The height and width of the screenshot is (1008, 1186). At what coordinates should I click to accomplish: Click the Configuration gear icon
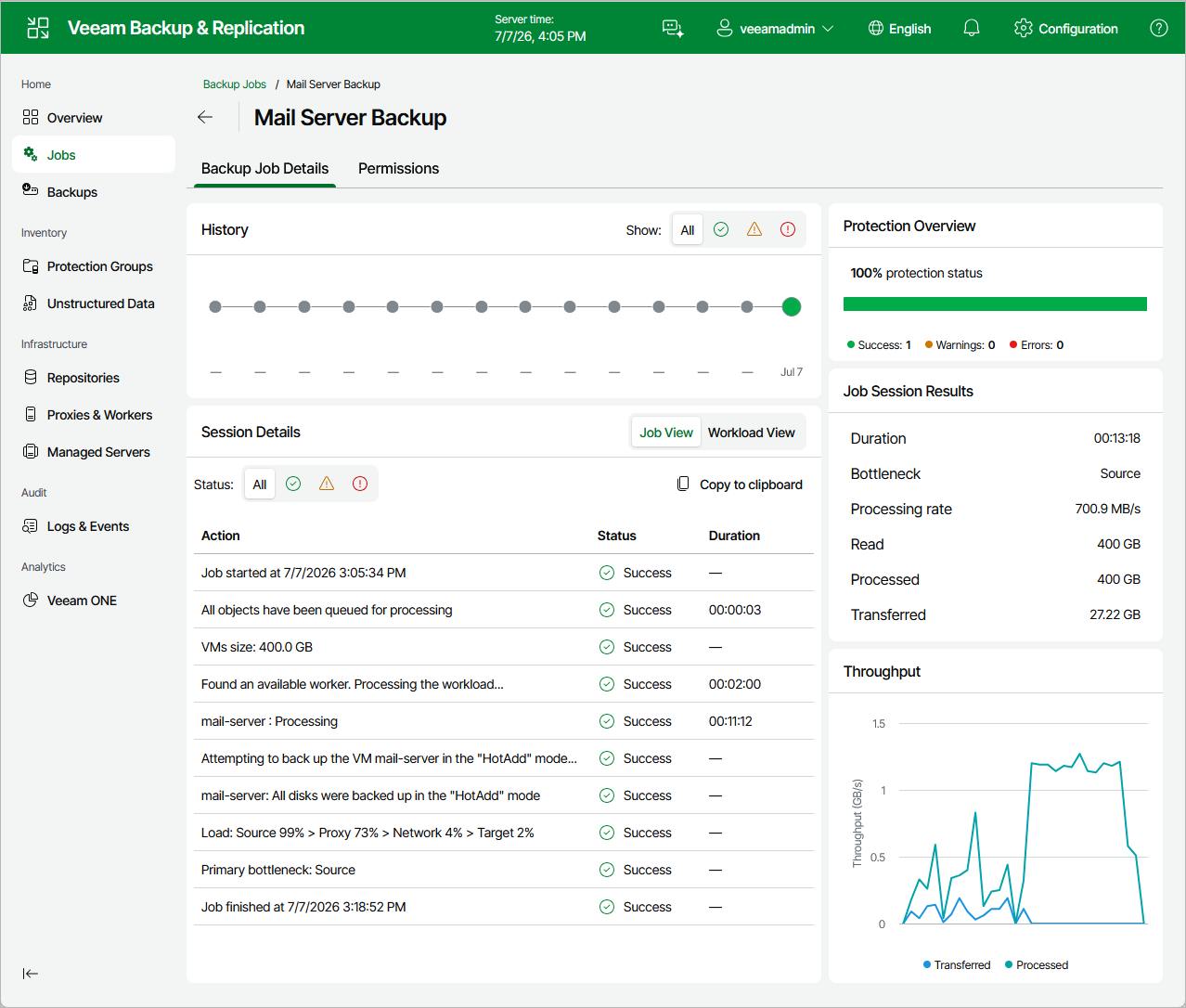[1024, 28]
